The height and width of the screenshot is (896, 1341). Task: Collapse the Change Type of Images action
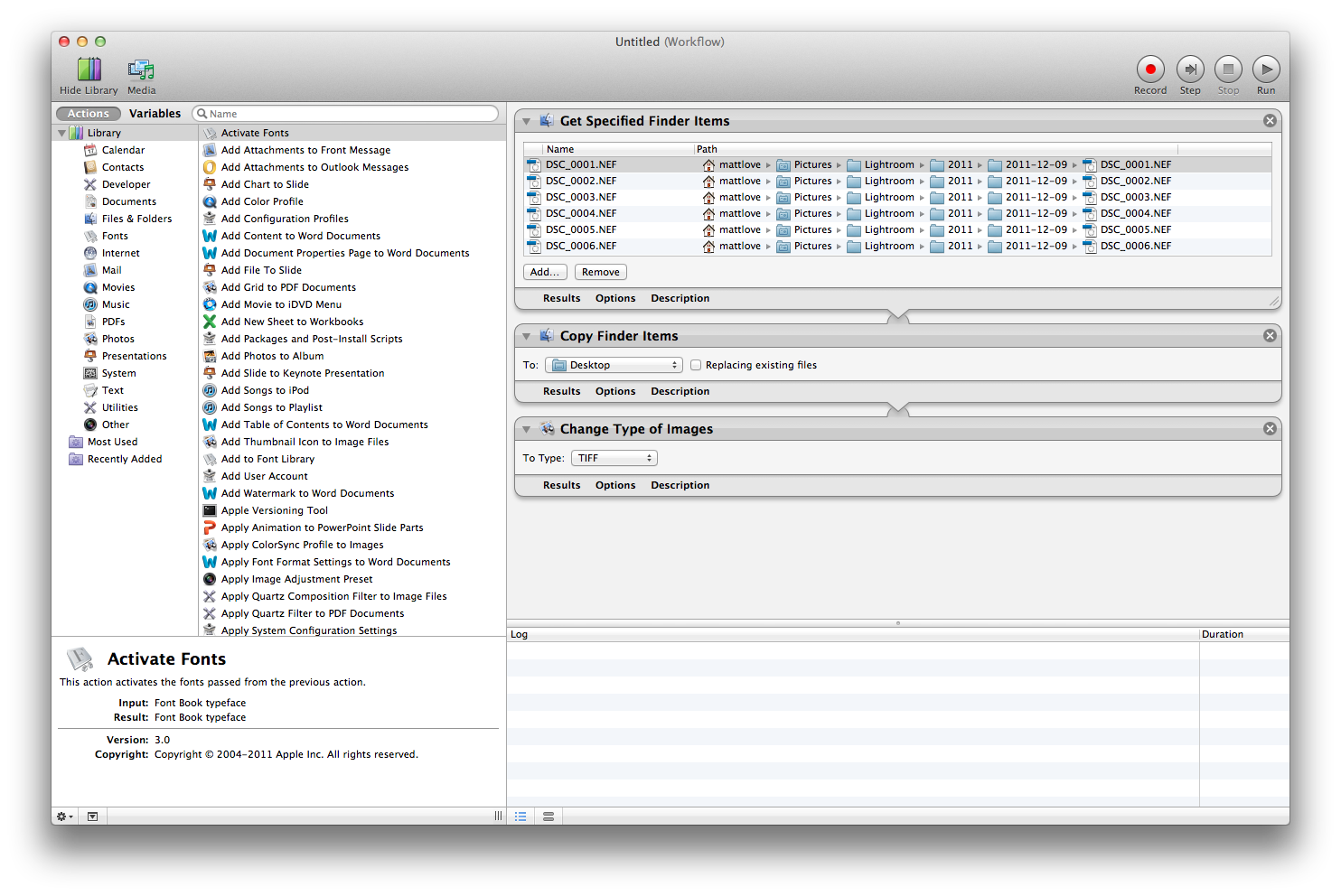click(x=526, y=429)
